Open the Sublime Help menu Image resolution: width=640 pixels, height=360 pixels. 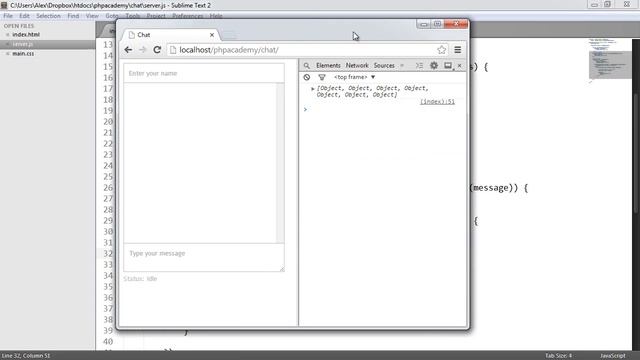216,16
